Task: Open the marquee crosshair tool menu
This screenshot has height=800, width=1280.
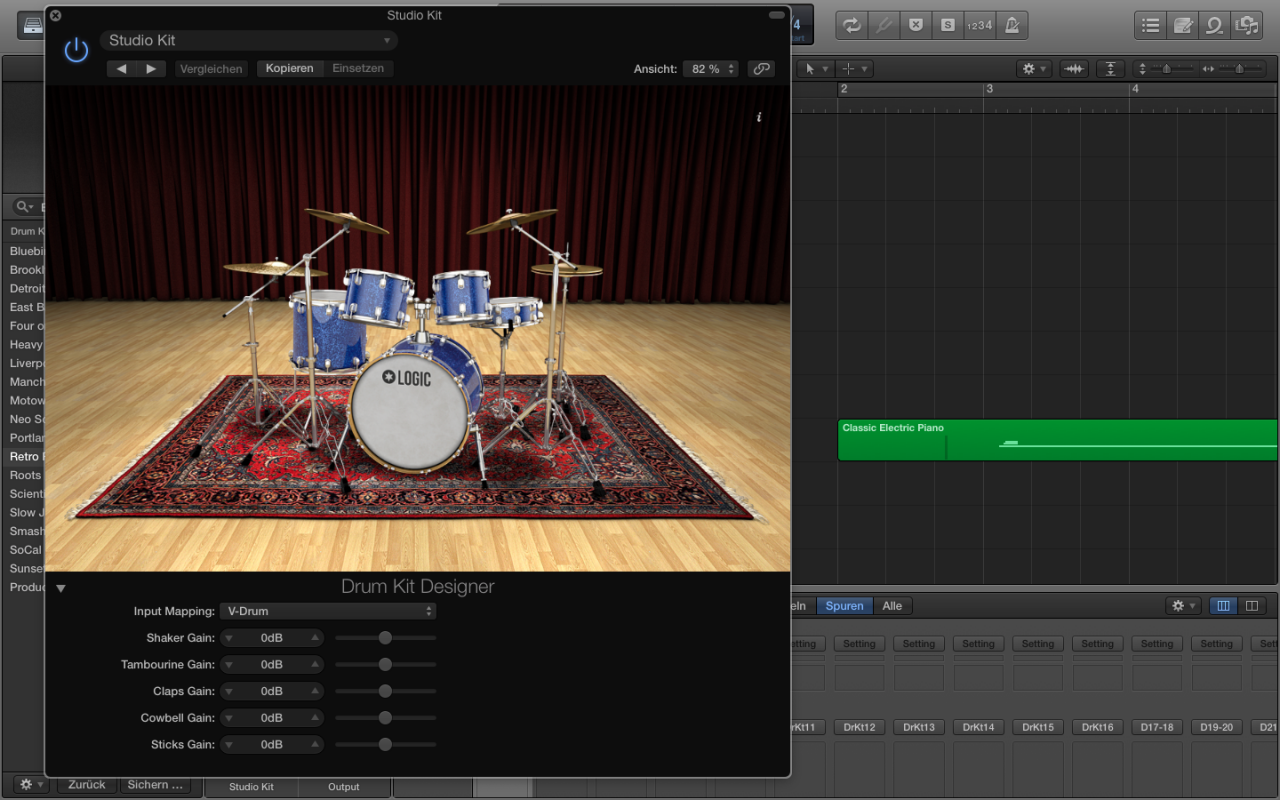Action: [x=854, y=69]
